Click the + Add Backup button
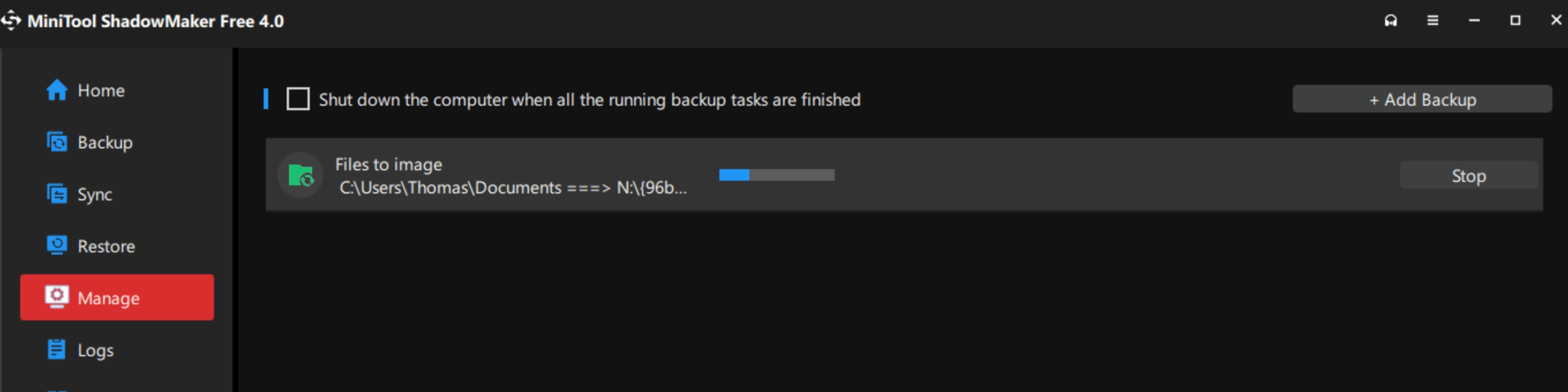This screenshot has height=392, width=1568. 1422,99
